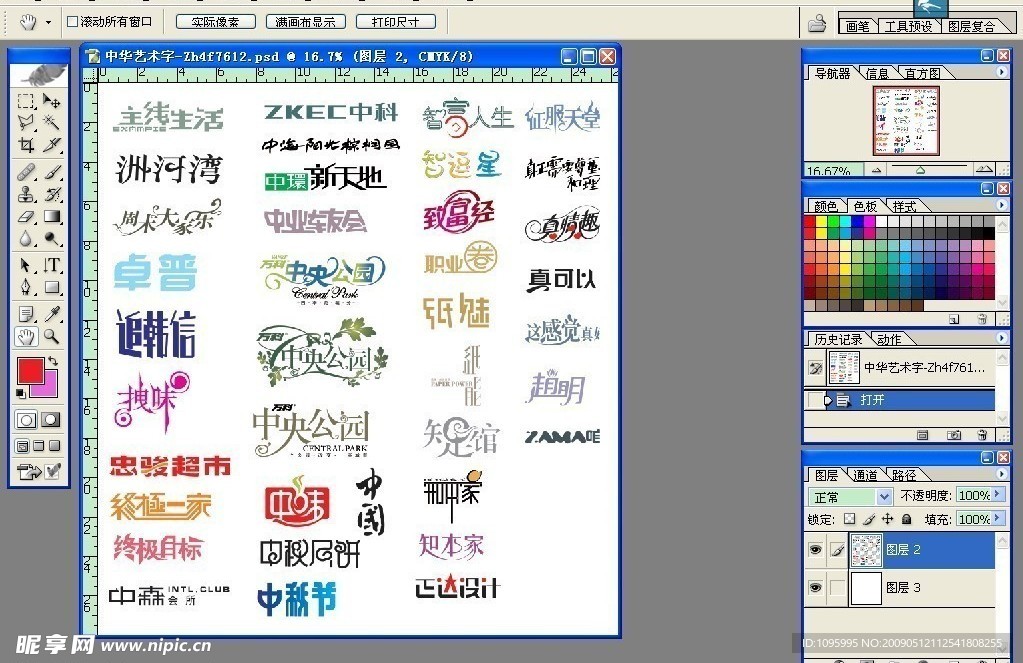The height and width of the screenshot is (663, 1023).
Task: Select the Rectangular Marquee tool
Action: tap(26, 101)
